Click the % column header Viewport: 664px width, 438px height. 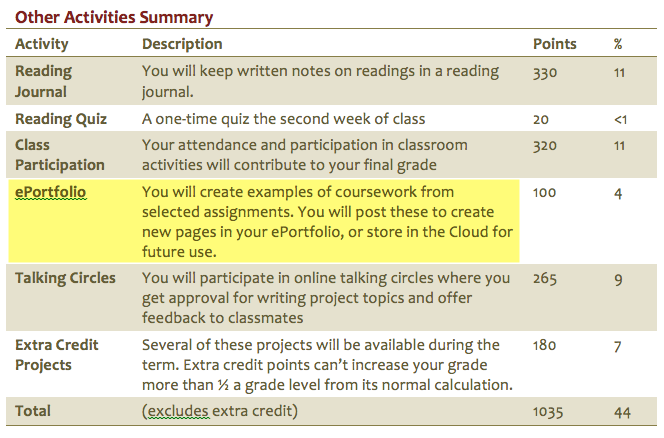click(618, 44)
